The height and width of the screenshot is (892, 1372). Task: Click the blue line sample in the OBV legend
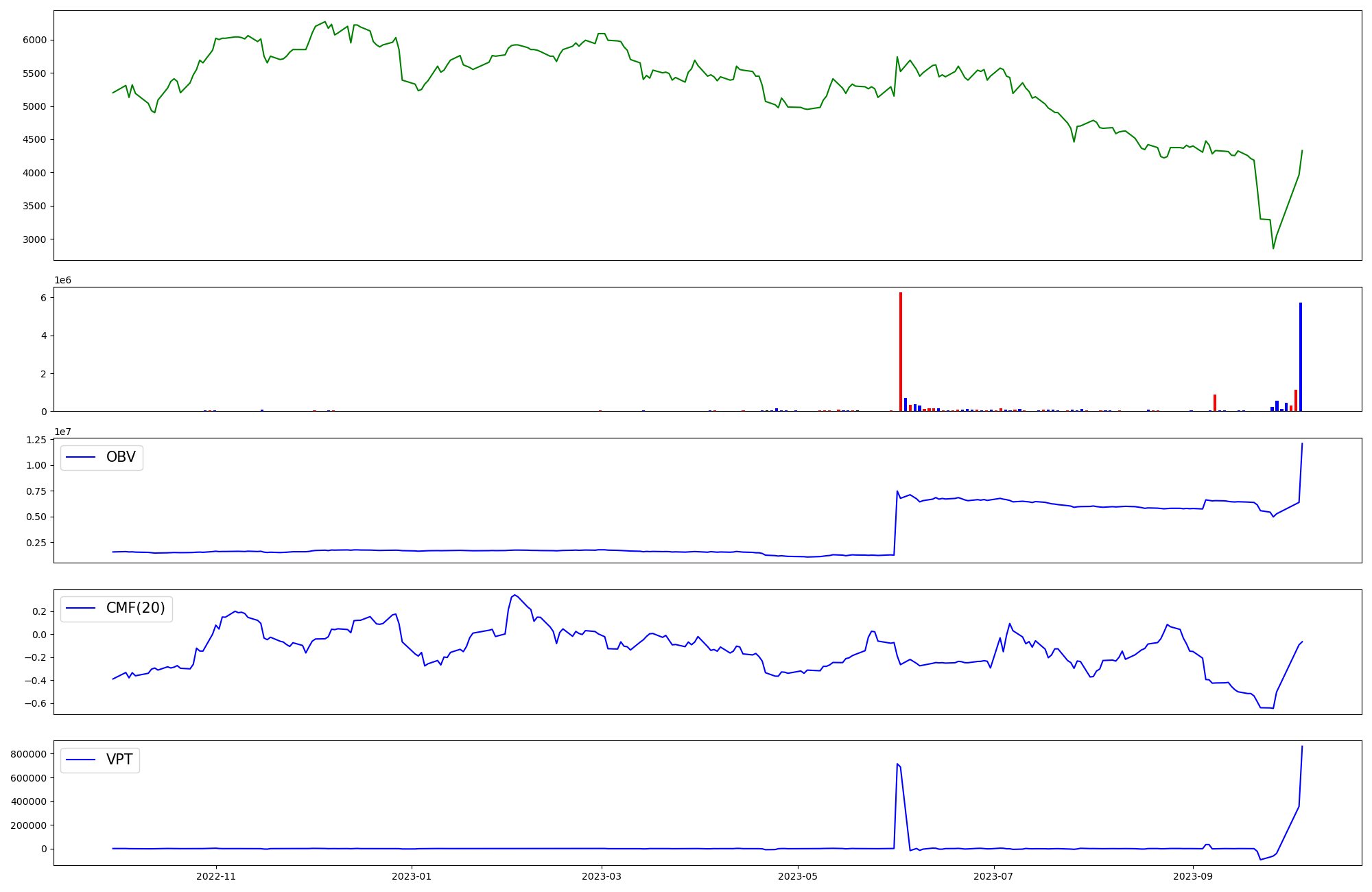(x=81, y=457)
